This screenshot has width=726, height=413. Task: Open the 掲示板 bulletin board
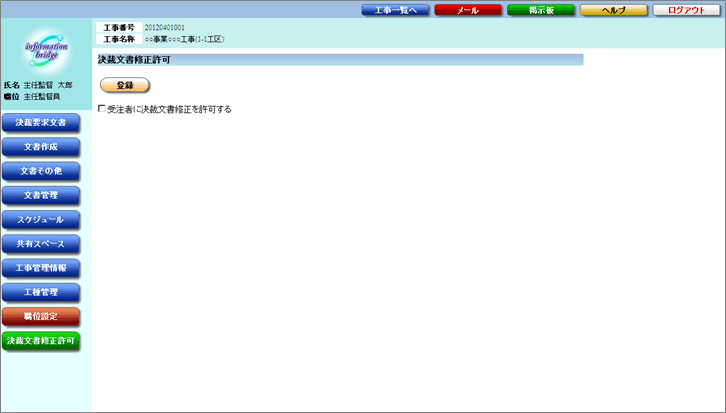[540, 10]
